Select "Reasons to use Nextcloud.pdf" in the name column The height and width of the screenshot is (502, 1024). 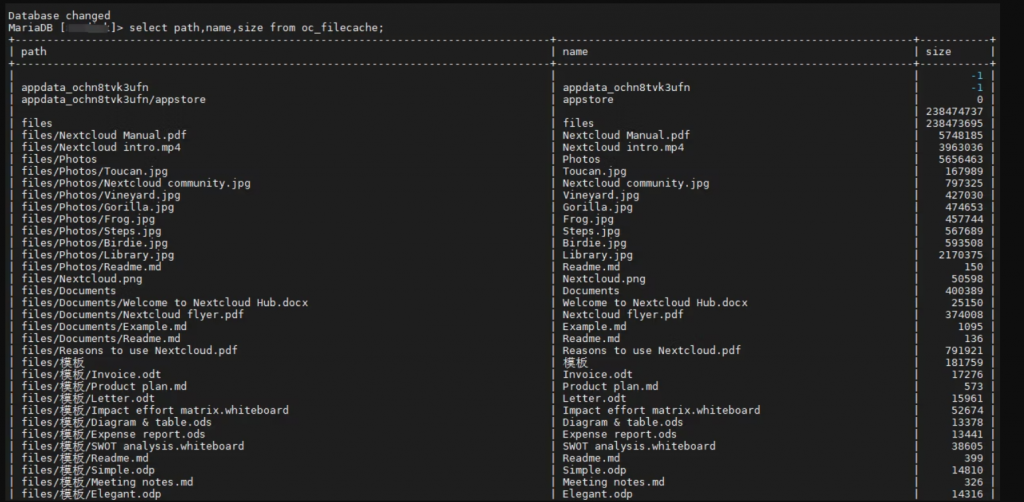point(652,351)
